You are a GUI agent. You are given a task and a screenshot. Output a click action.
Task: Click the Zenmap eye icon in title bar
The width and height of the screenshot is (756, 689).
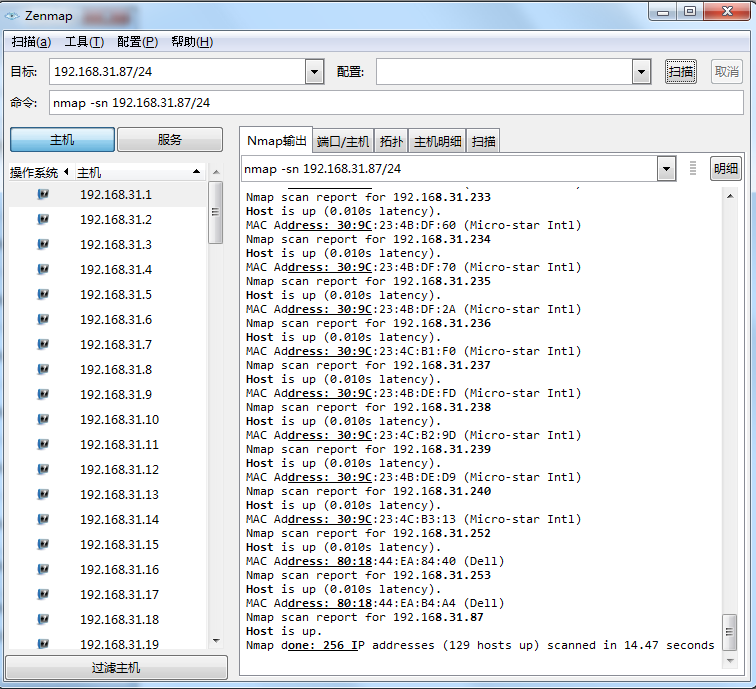[12, 16]
